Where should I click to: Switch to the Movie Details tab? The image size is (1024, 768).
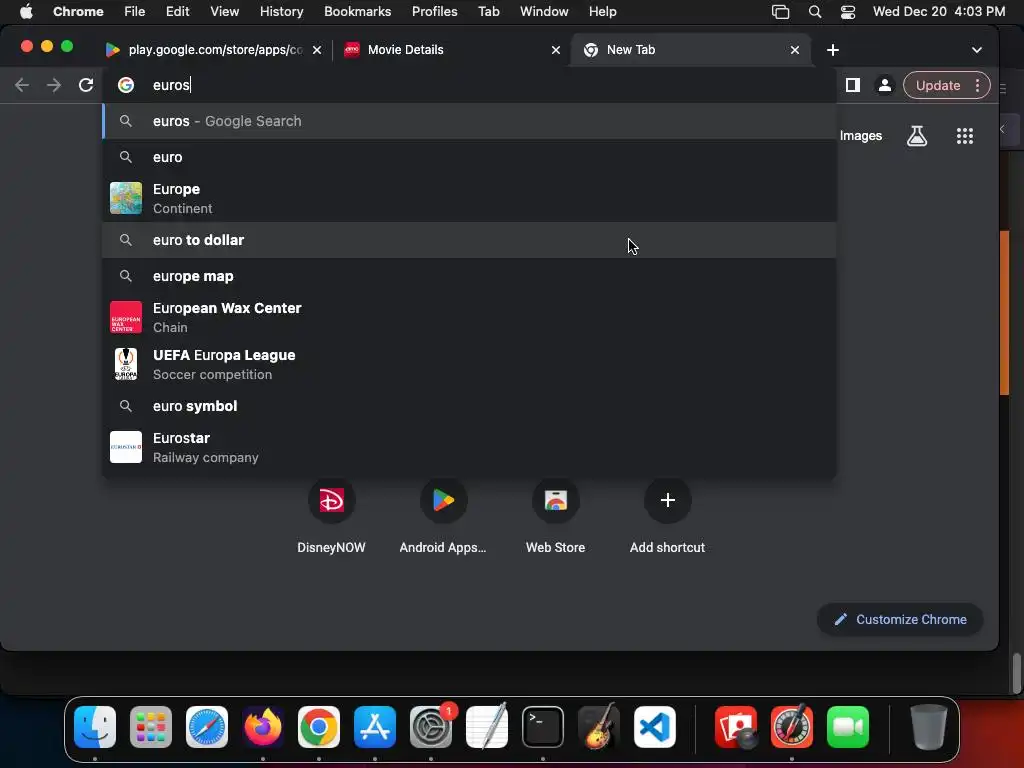tap(451, 50)
